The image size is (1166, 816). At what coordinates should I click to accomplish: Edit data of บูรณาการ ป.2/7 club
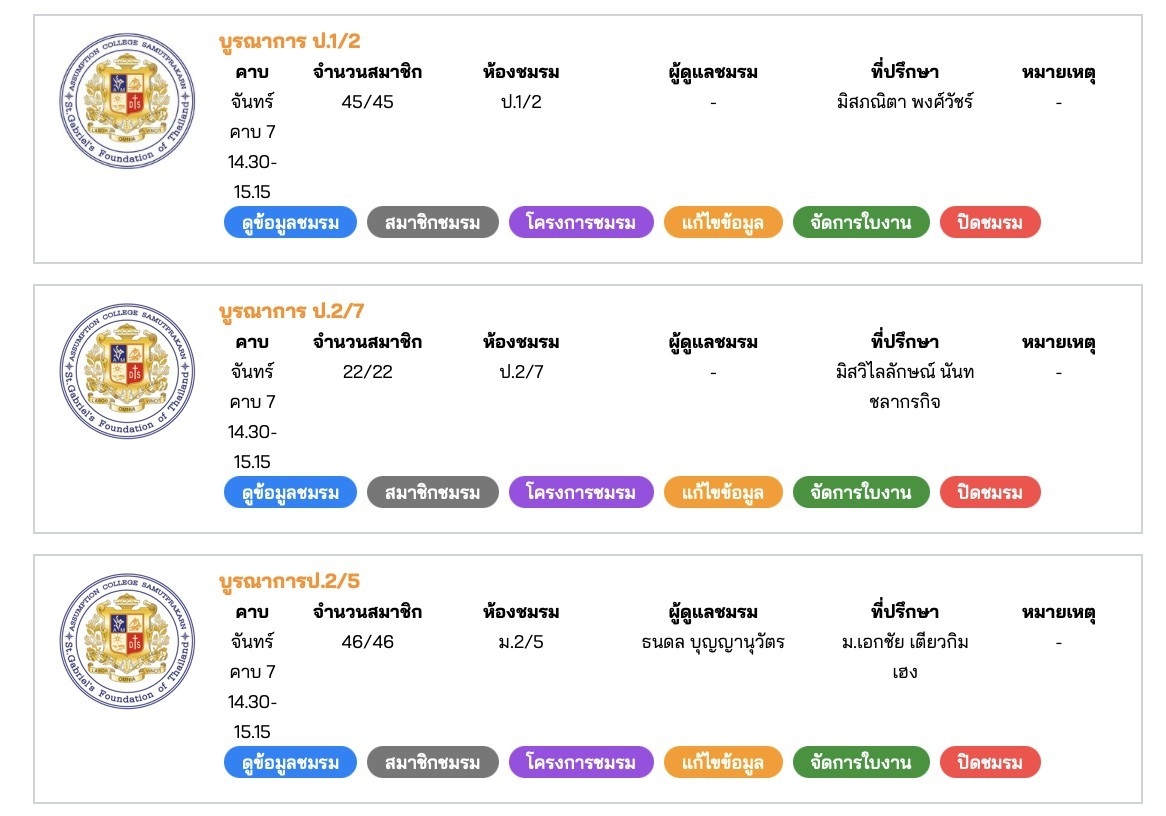723,492
